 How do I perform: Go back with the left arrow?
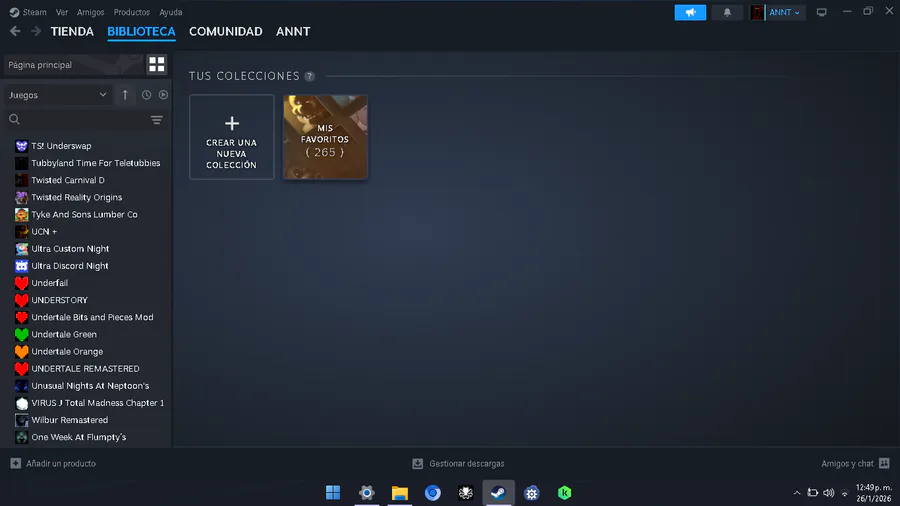coord(15,32)
